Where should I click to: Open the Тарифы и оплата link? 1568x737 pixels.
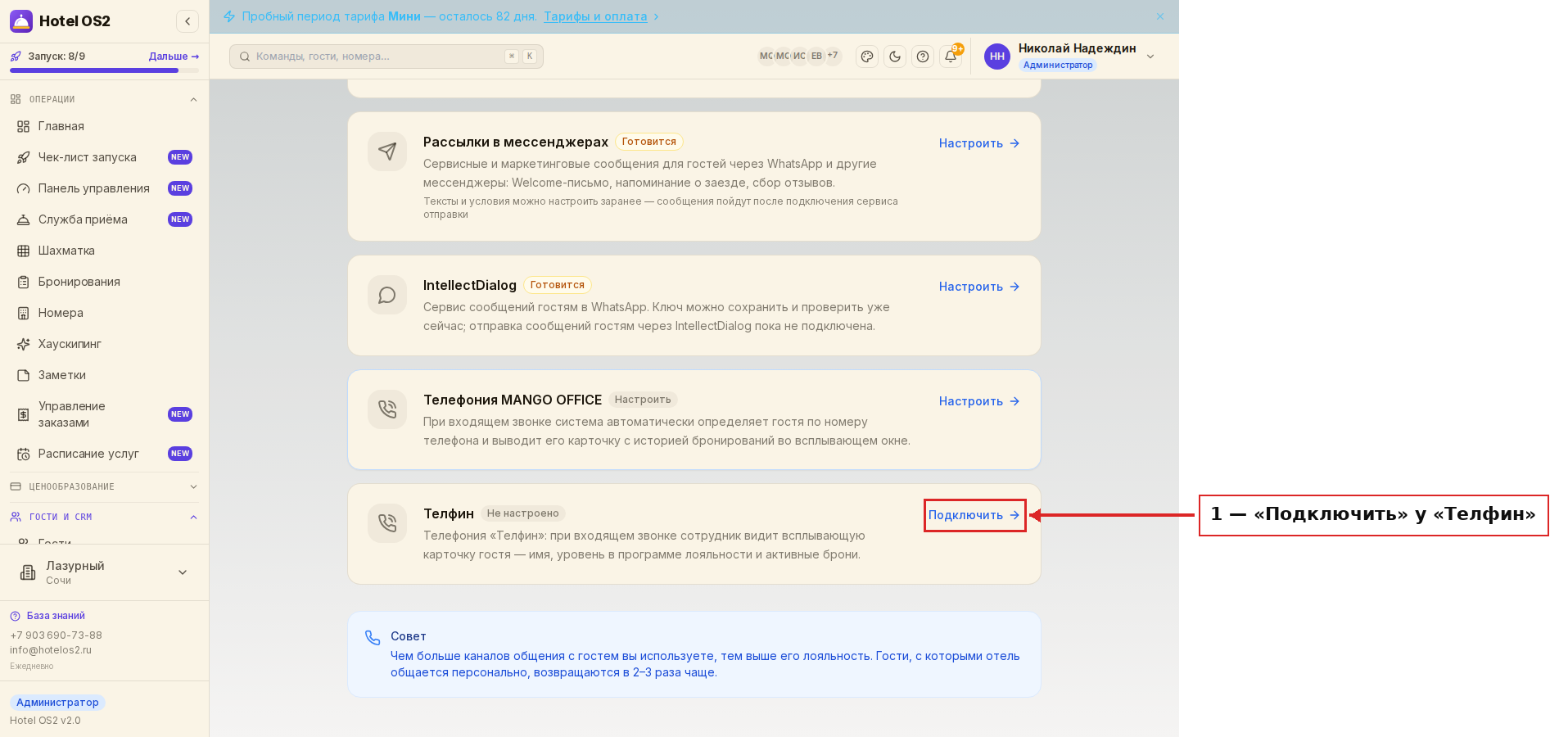click(595, 16)
